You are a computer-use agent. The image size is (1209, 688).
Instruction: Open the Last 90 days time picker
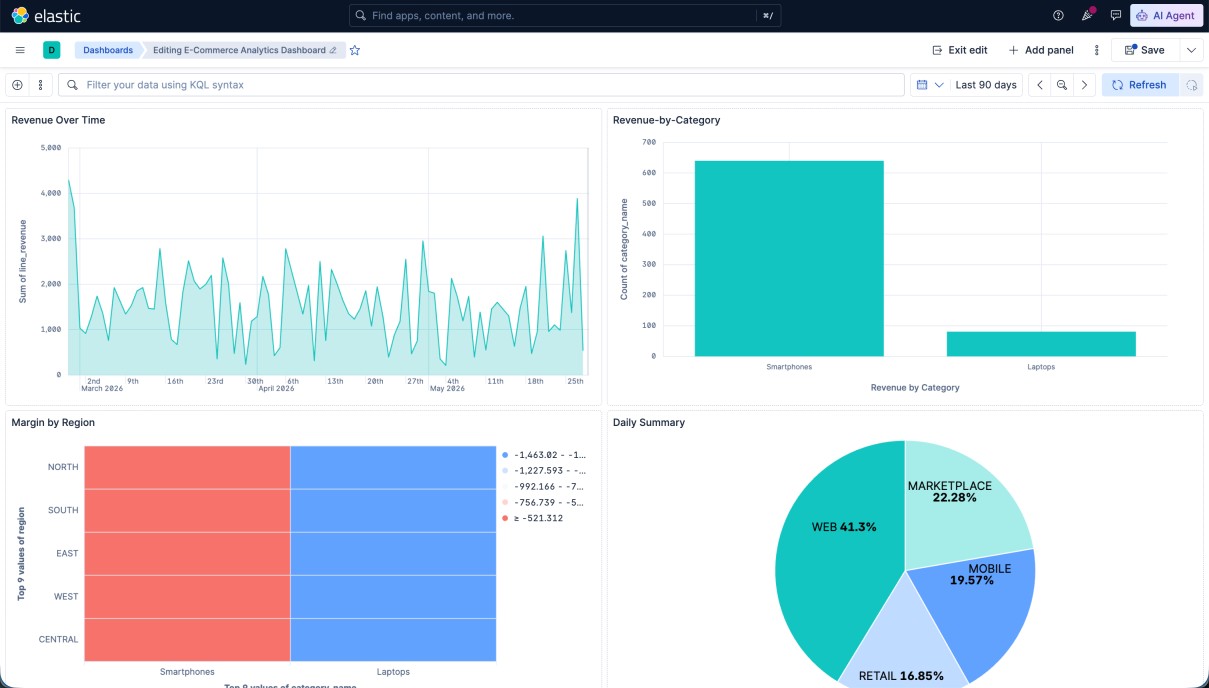pos(986,85)
